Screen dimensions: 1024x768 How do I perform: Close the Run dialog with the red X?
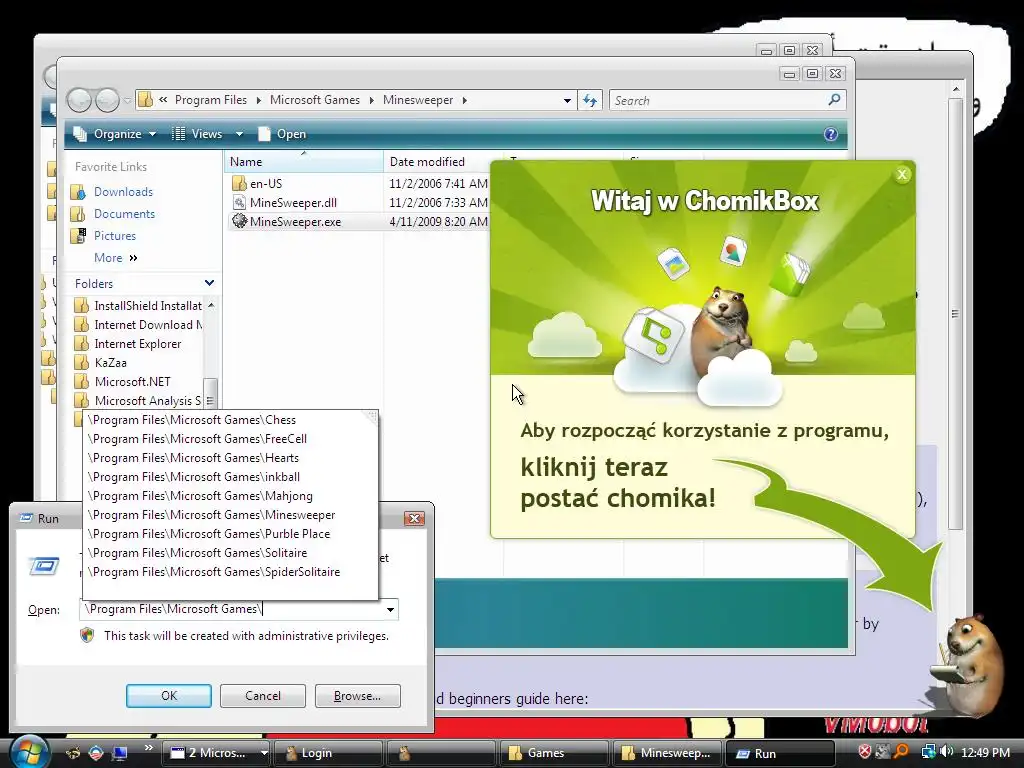click(414, 518)
